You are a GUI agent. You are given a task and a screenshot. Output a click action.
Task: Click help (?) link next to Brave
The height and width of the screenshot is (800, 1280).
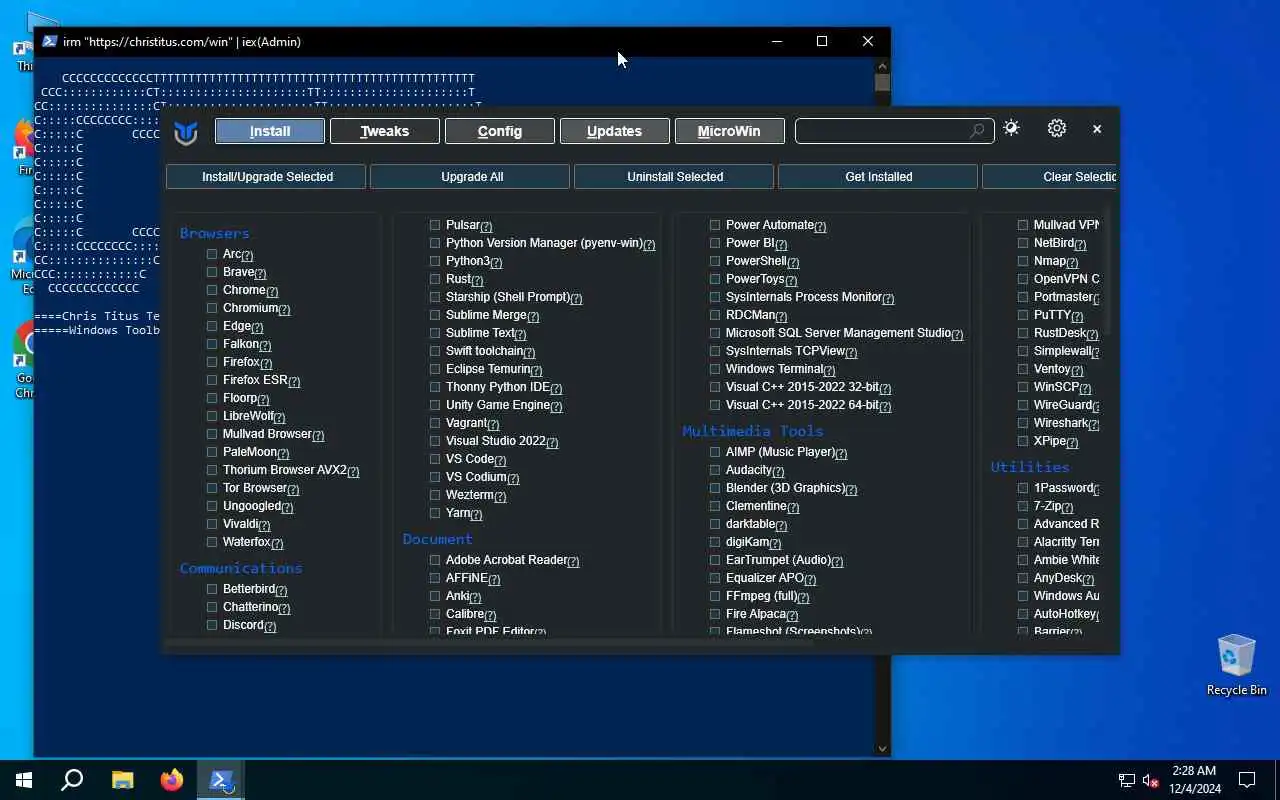tap(260, 273)
